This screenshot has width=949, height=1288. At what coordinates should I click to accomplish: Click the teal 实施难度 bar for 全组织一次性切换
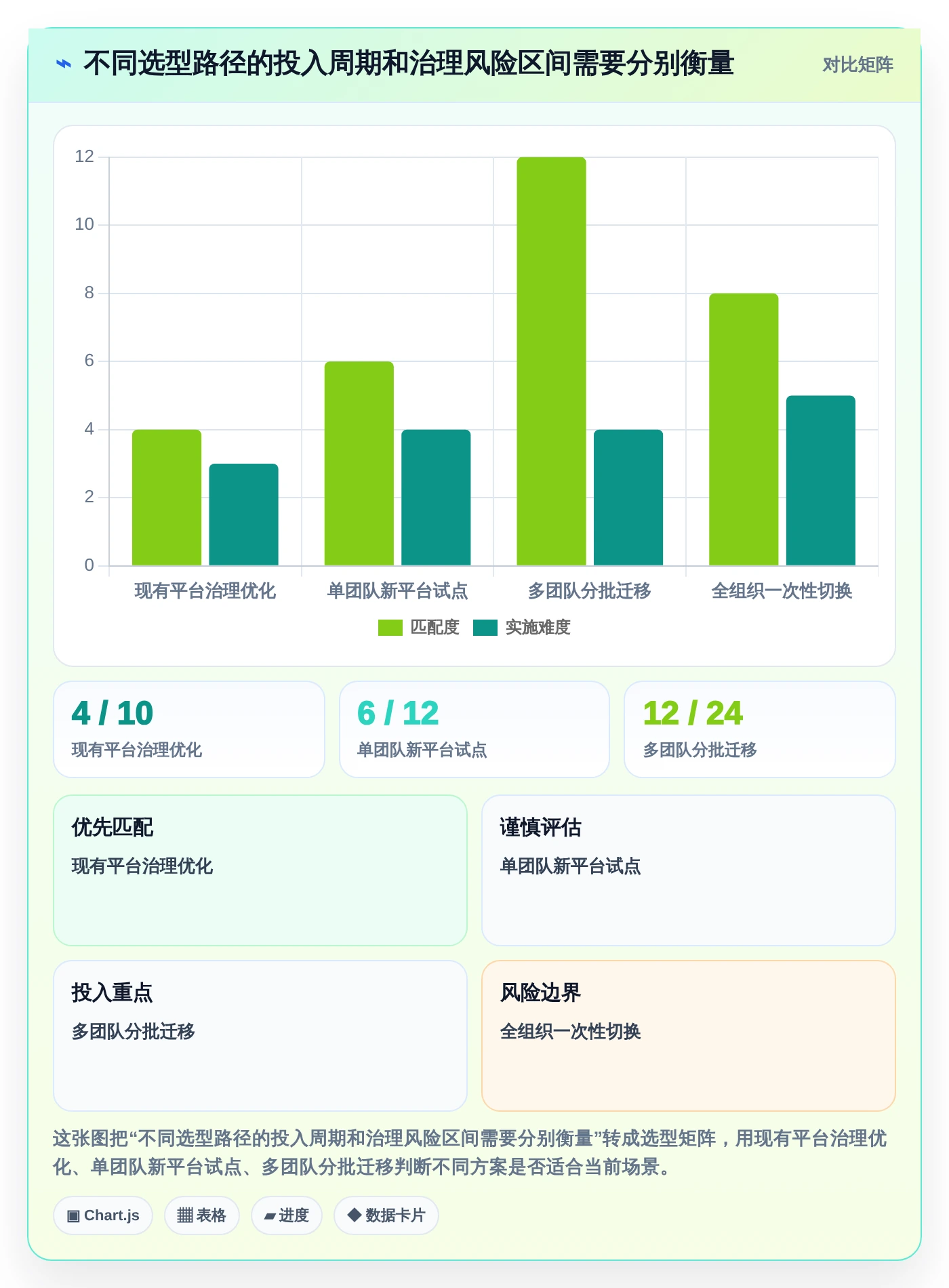[821, 481]
